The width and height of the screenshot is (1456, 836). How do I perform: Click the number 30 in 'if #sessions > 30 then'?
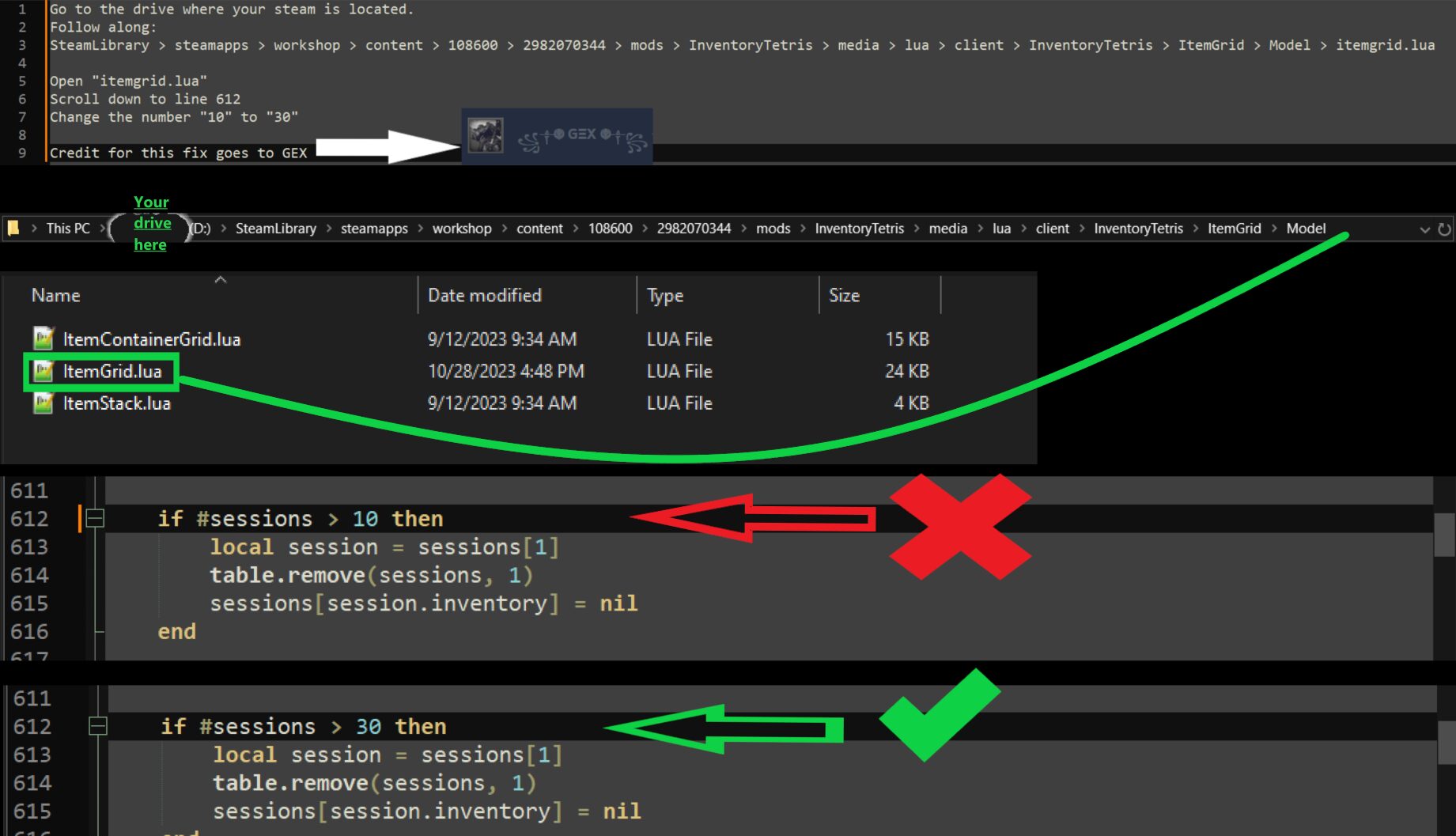click(368, 726)
